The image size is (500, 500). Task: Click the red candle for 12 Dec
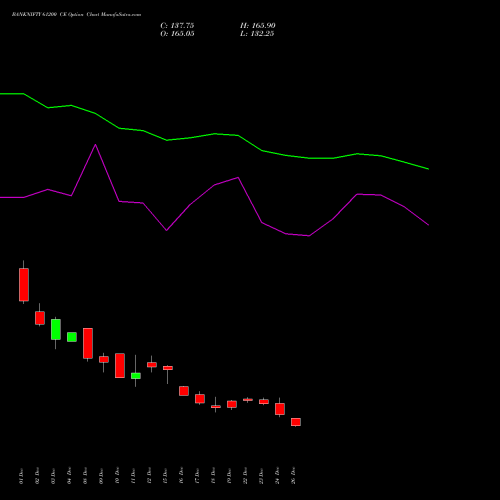click(152, 365)
